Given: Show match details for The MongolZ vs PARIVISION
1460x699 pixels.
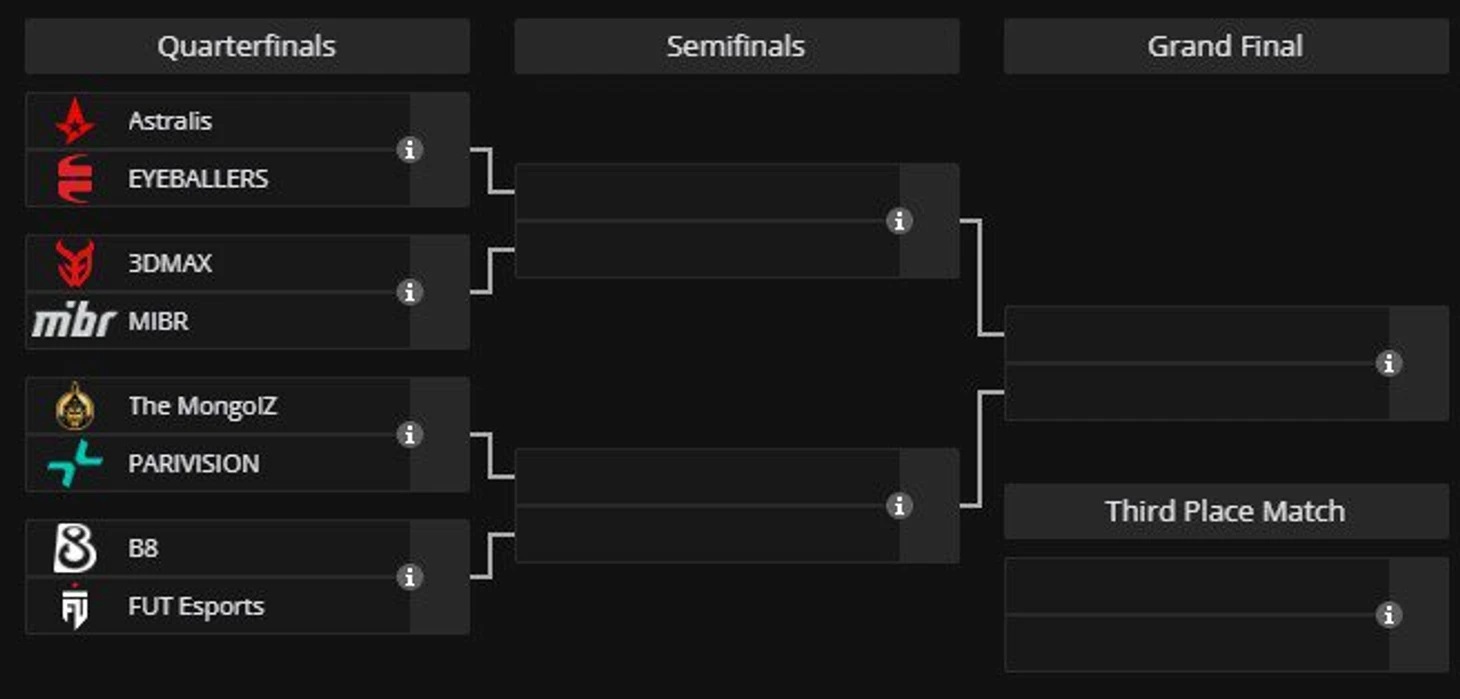Looking at the screenshot, I should (408, 435).
